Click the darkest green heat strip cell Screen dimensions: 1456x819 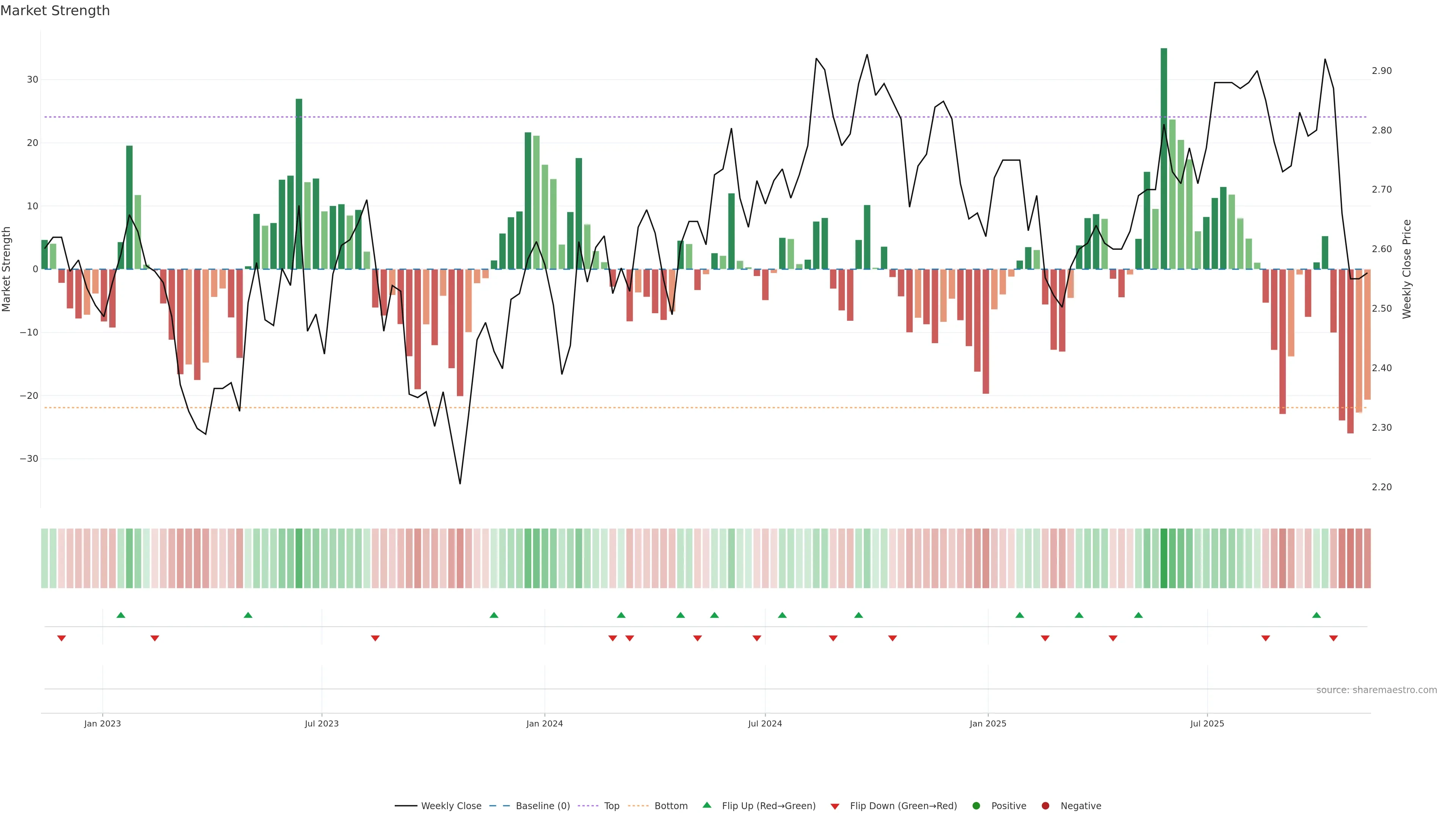pyautogui.click(x=1164, y=559)
